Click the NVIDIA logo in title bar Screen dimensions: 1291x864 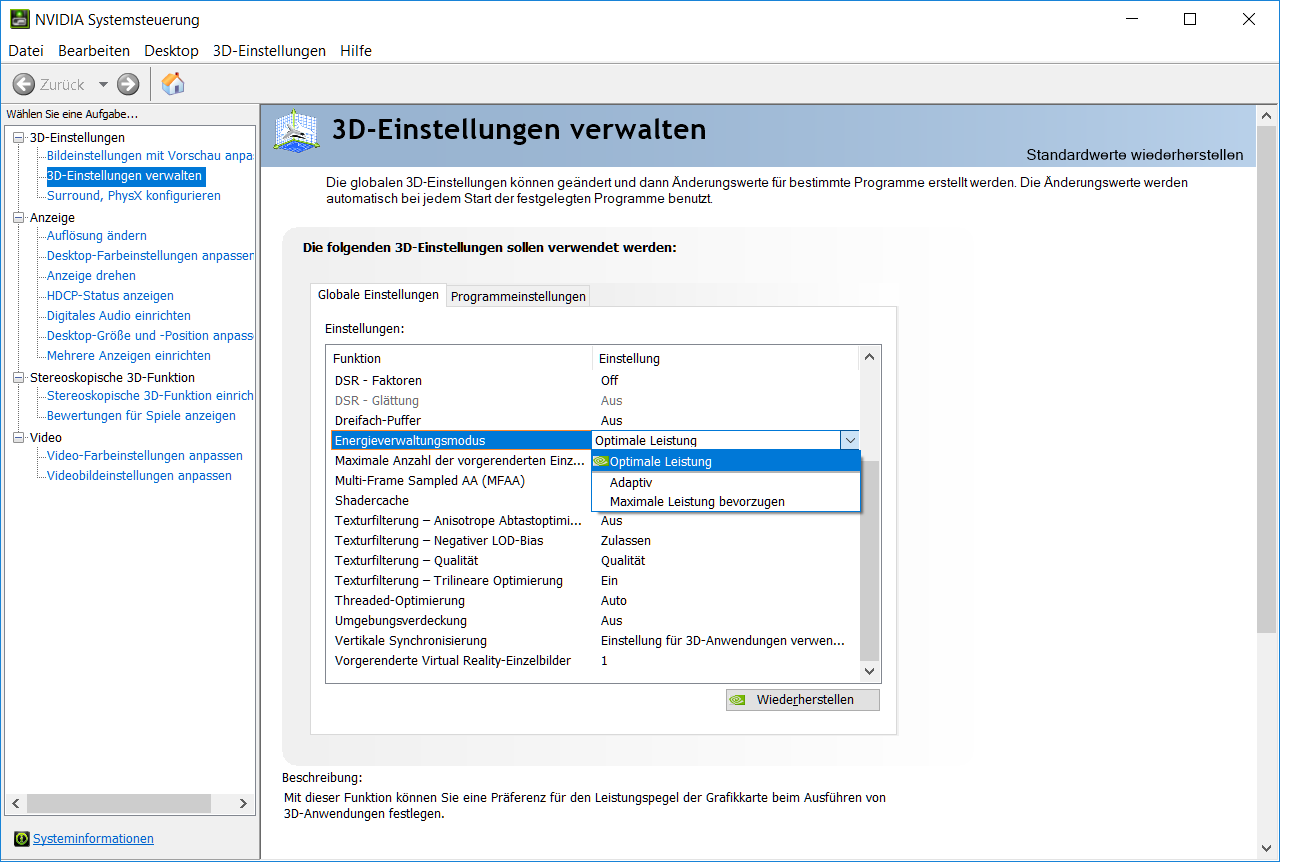[x=19, y=19]
